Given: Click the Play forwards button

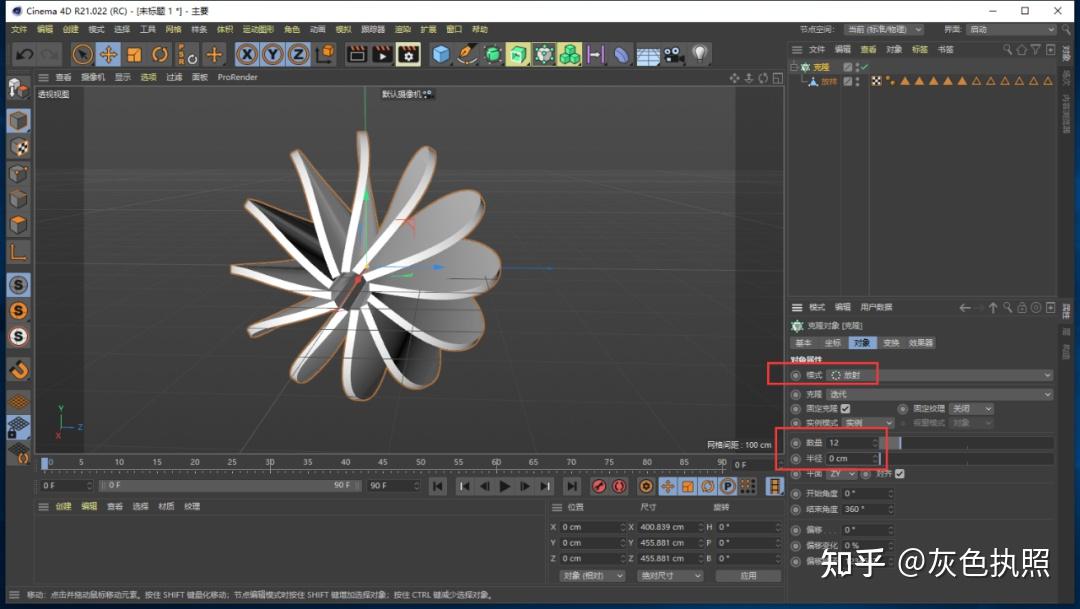Looking at the screenshot, I should [505, 486].
